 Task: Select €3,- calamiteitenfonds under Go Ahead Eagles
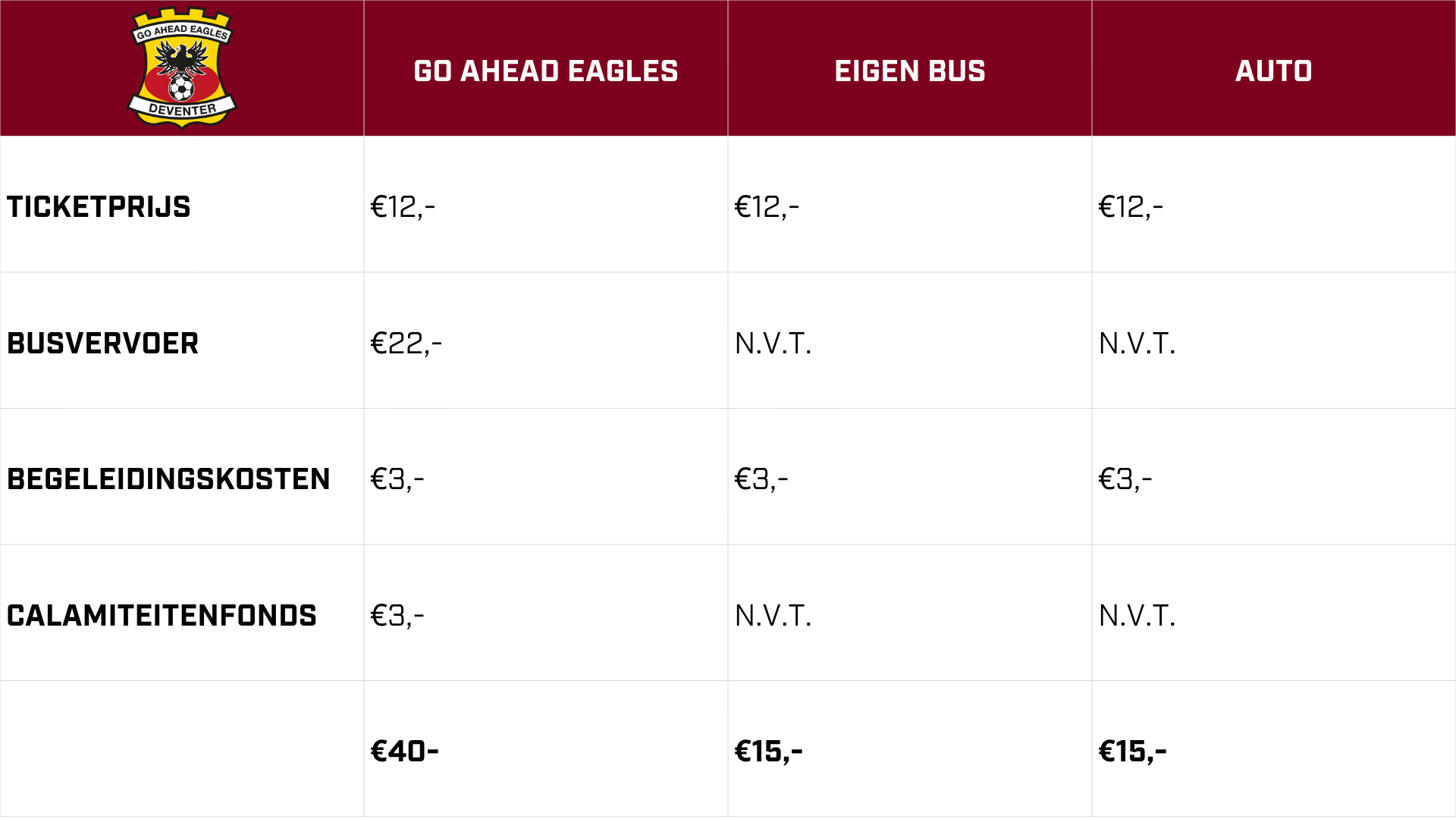397,616
